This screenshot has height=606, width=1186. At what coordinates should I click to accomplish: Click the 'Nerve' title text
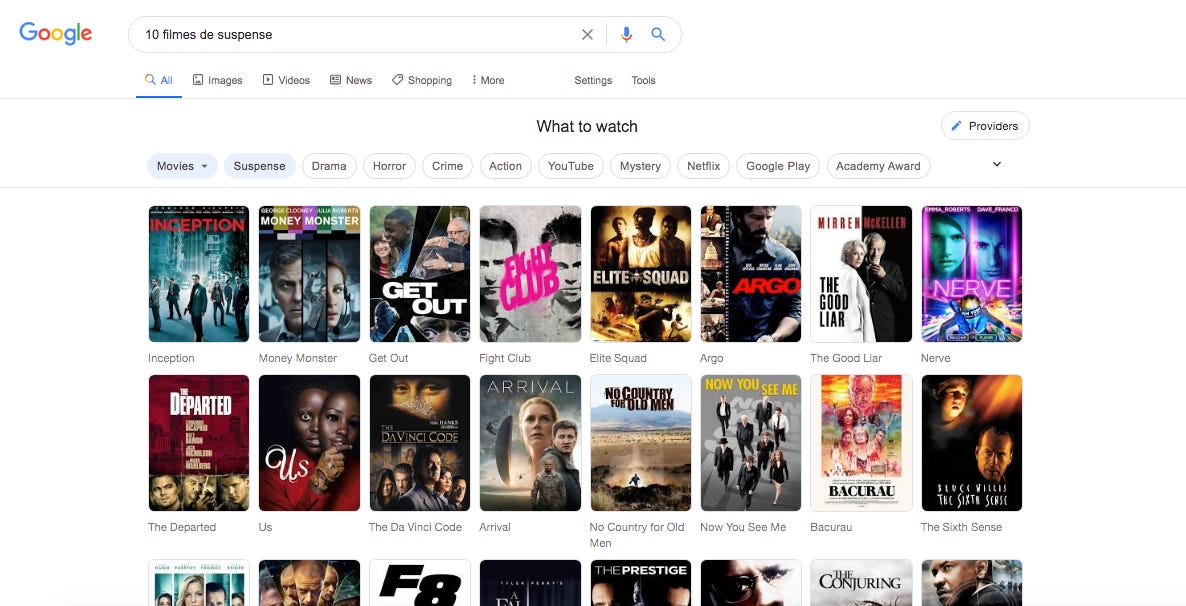coord(936,358)
